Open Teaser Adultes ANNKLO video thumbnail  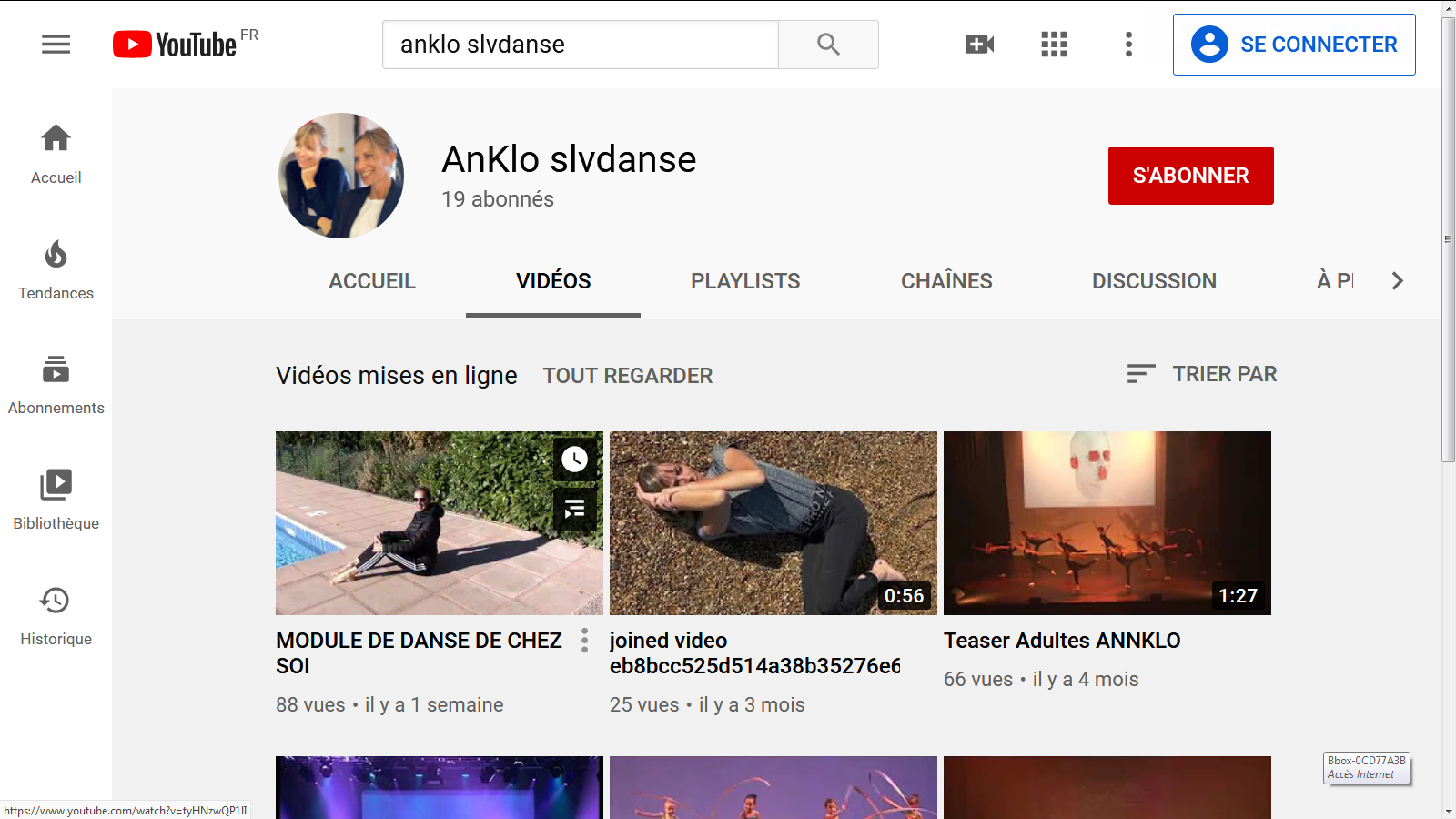1107,522
